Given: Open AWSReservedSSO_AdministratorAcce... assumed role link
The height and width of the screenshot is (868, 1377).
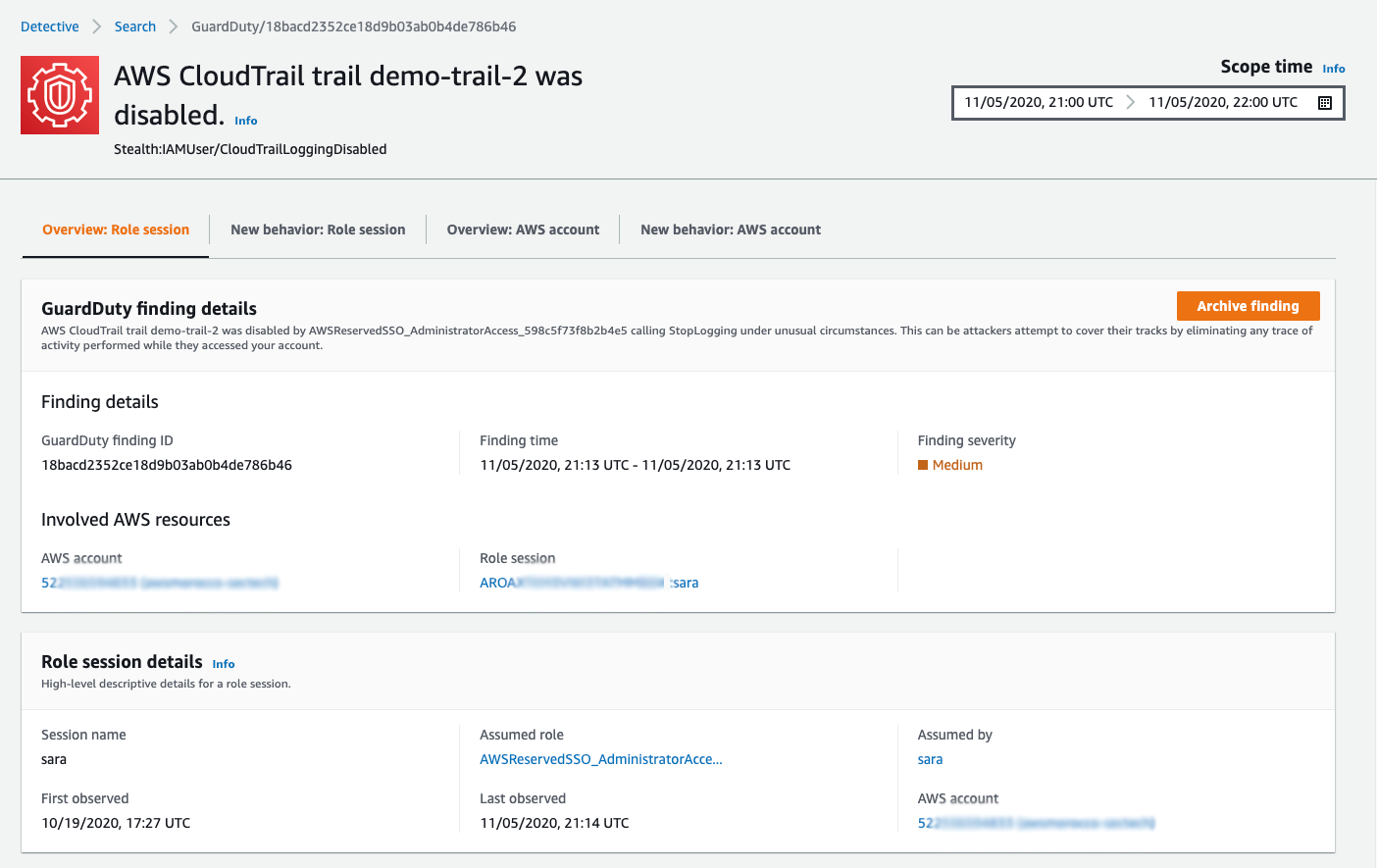Looking at the screenshot, I should pyautogui.click(x=601, y=759).
